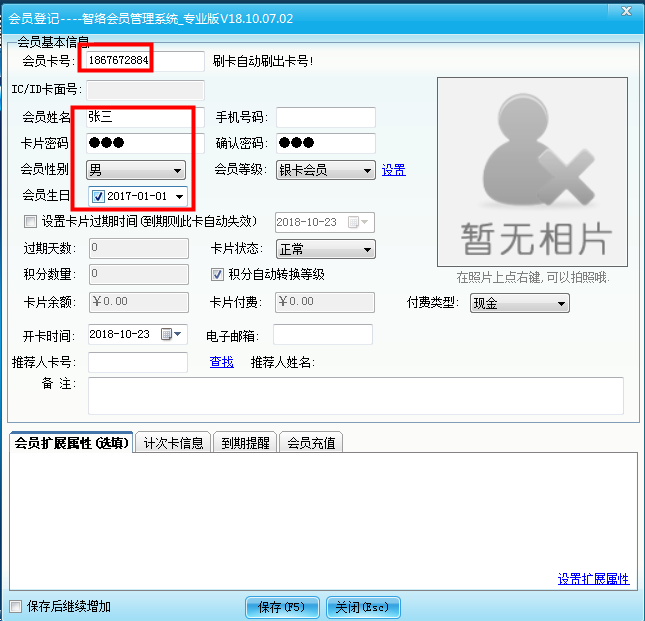
Task: Uncheck automatic points level conversion
Action: pos(218,274)
